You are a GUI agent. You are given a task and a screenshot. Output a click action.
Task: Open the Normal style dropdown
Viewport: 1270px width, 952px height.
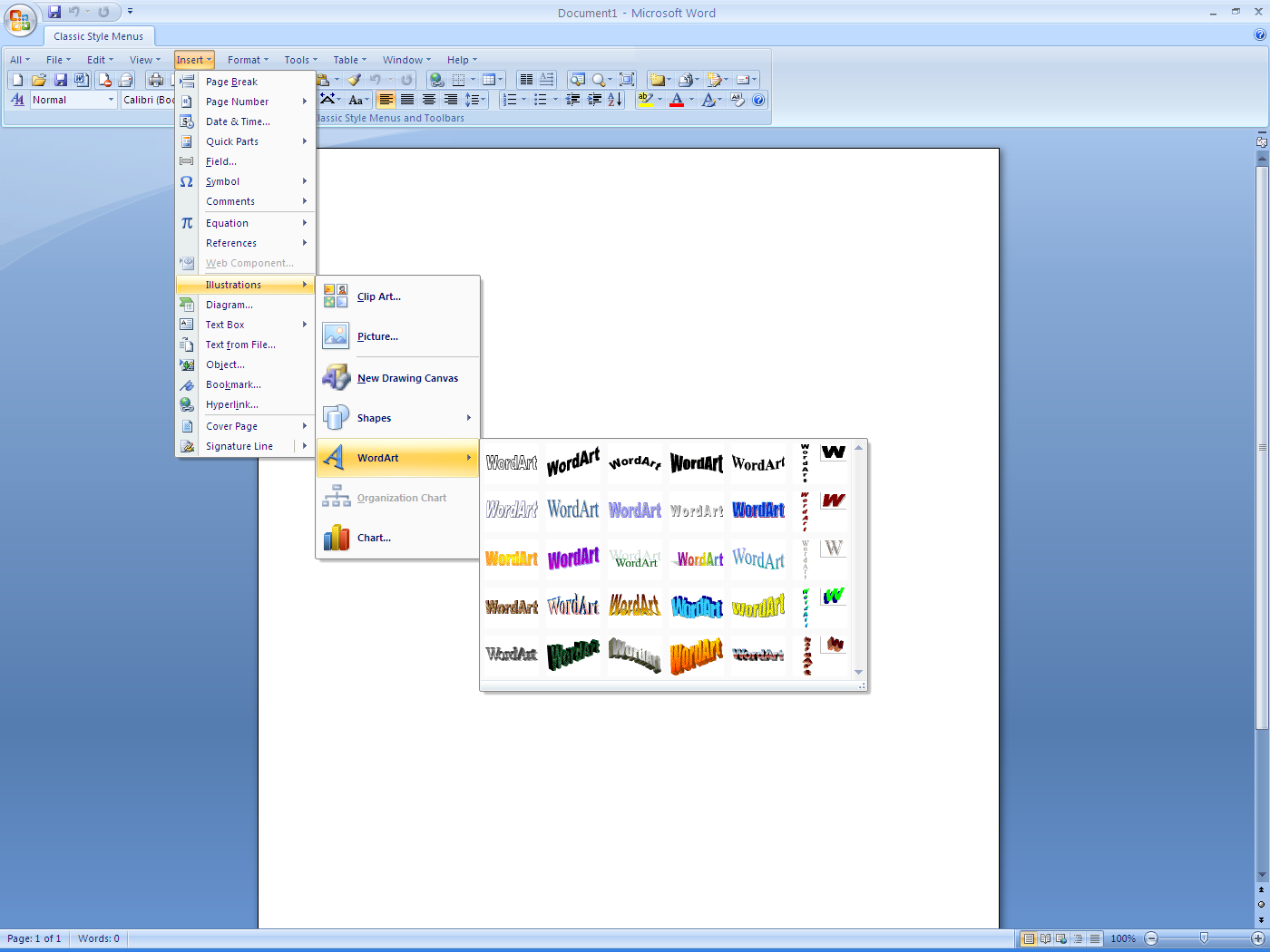(x=112, y=100)
